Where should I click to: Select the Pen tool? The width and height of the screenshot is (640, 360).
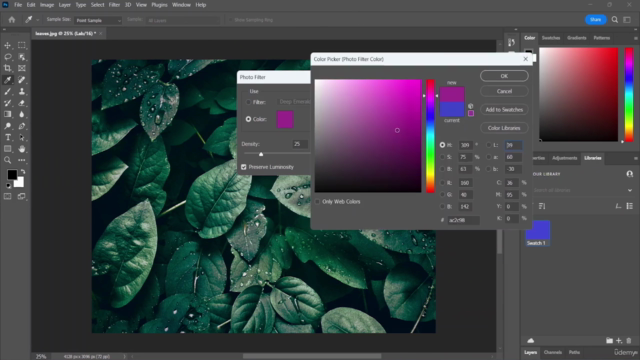tap(22, 126)
